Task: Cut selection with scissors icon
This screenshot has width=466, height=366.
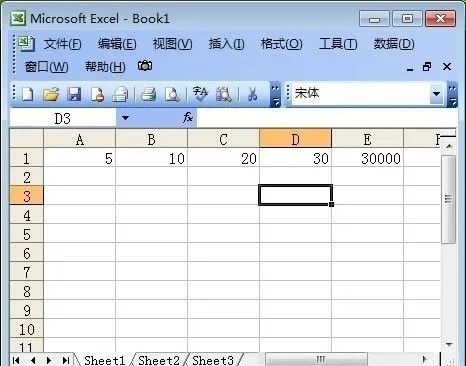Action: [x=253, y=94]
